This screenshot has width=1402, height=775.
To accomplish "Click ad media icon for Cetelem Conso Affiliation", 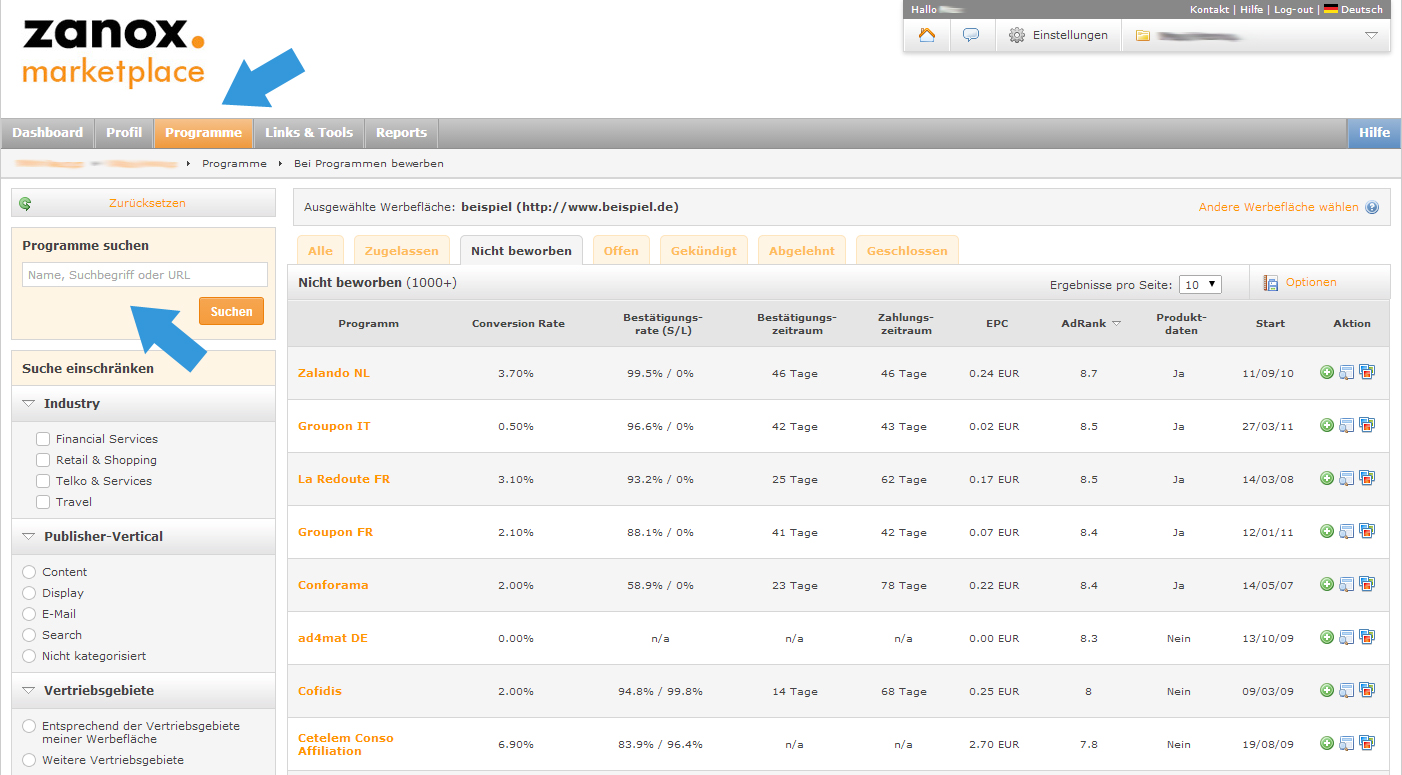I will [1367, 743].
